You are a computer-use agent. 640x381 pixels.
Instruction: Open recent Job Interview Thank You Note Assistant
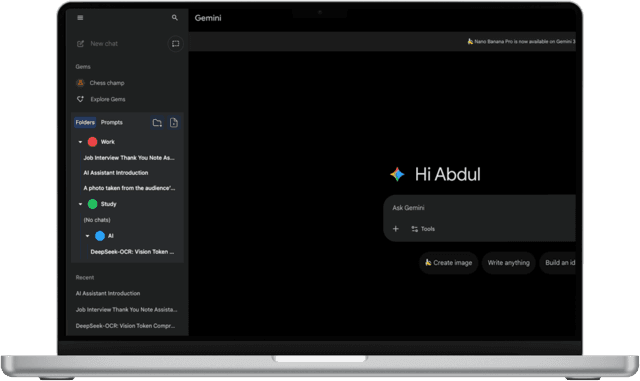tap(127, 310)
